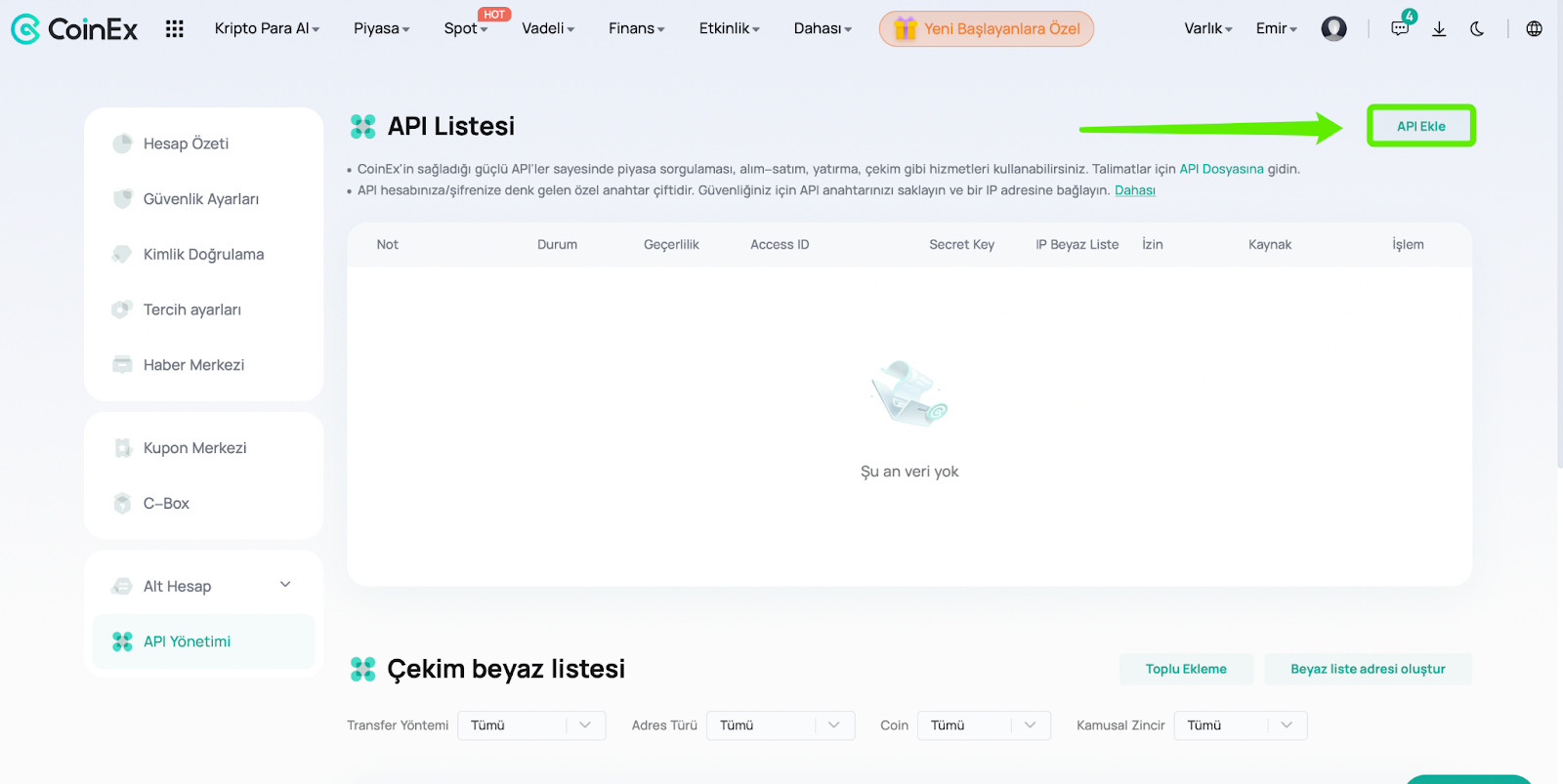
Task: Open Kripto Para Al dropdown menu
Action: tap(267, 28)
